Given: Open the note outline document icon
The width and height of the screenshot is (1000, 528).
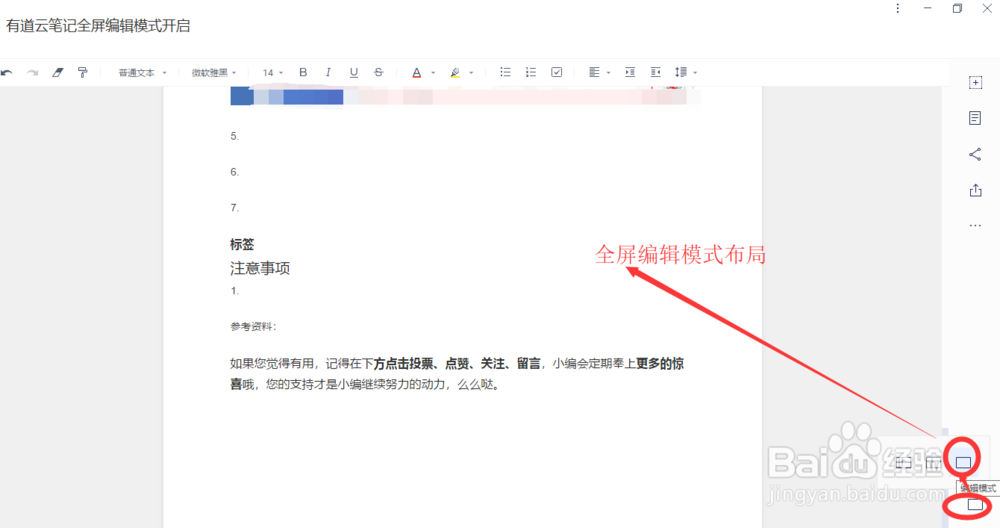Looking at the screenshot, I should [975, 118].
